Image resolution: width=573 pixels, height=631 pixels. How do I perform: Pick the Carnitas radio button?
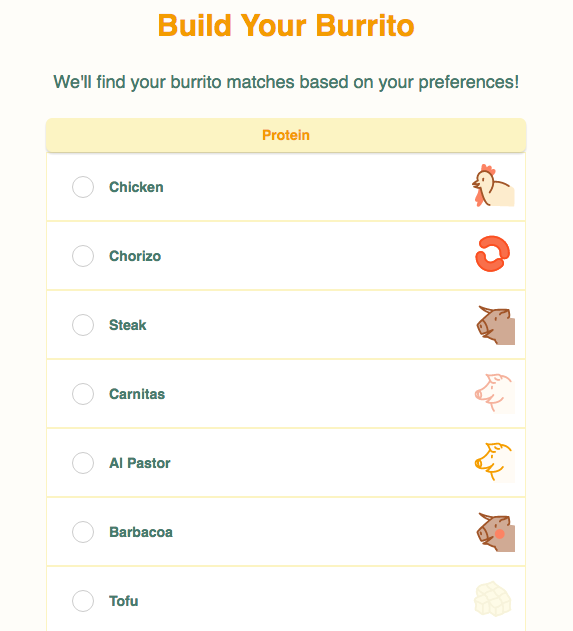click(x=83, y=394)
